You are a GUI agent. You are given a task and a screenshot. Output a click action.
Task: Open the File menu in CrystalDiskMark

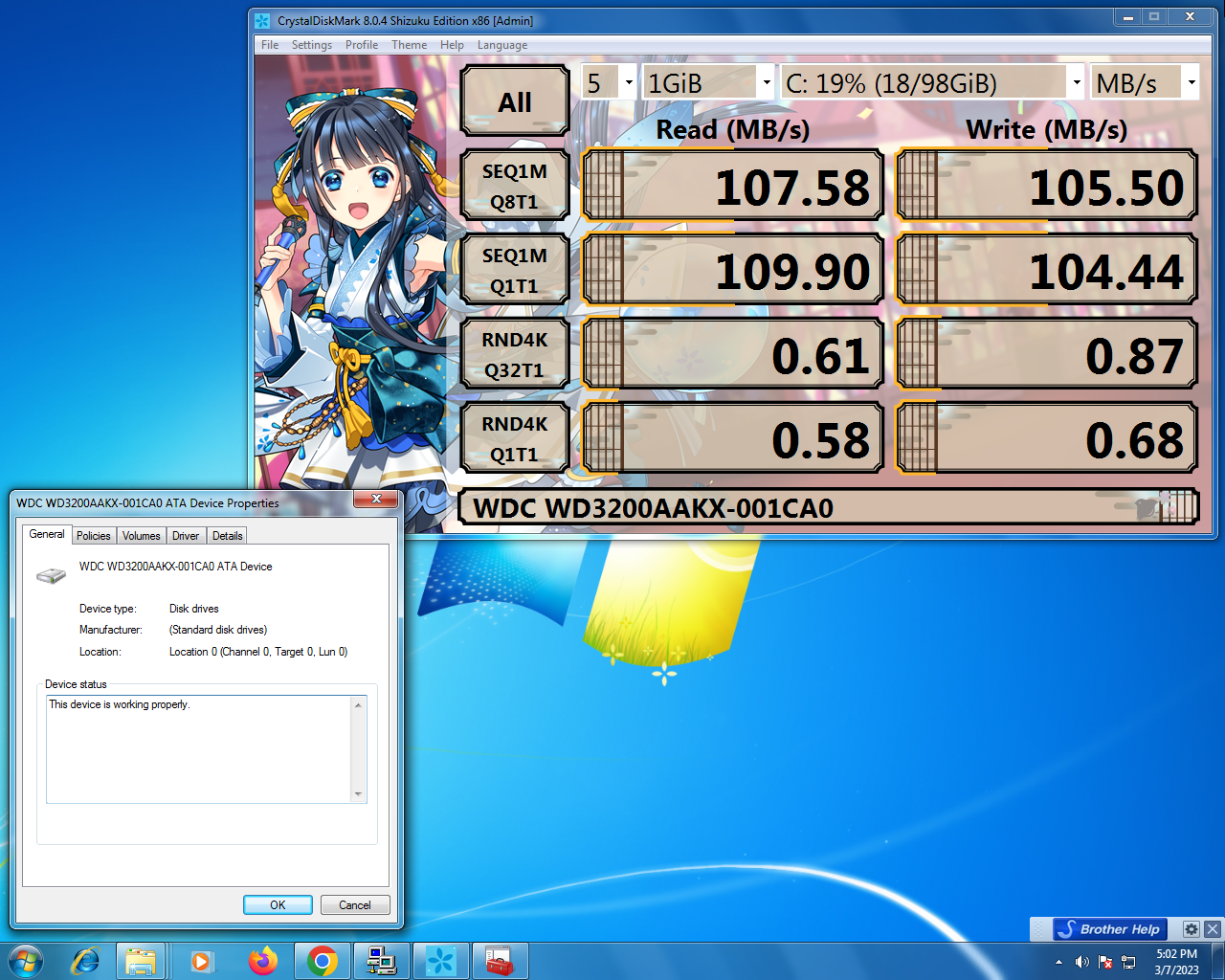[270, 45]
